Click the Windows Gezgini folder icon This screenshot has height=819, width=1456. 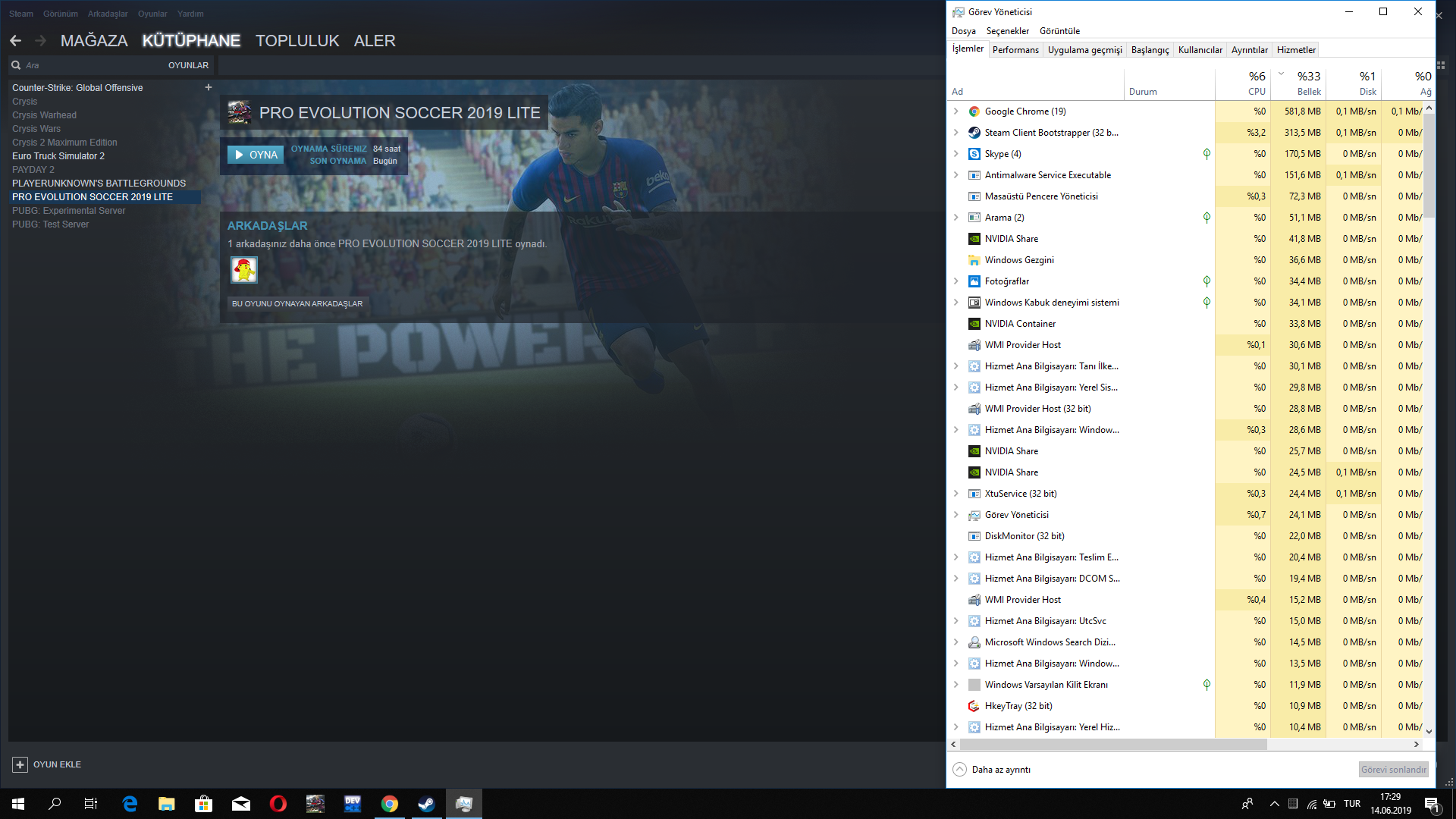(974, 260)
